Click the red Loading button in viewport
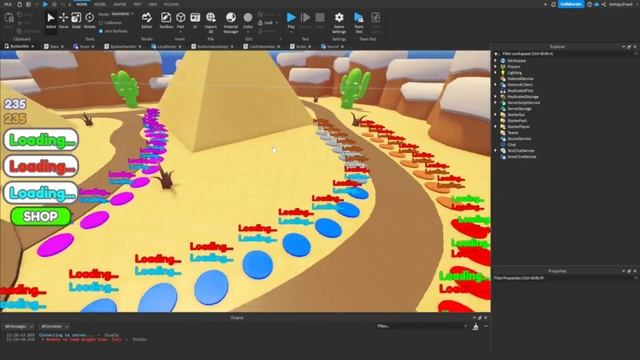The height and width of the screenshot is (360, 640). click(x=41, y=166)
